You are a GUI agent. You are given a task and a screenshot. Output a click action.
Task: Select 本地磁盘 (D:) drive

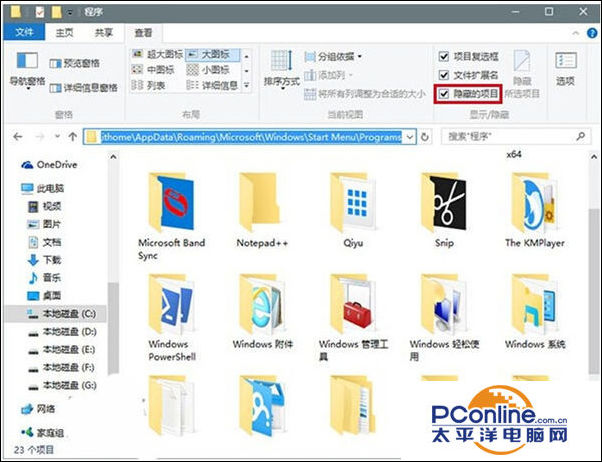(x=63, y=331)
